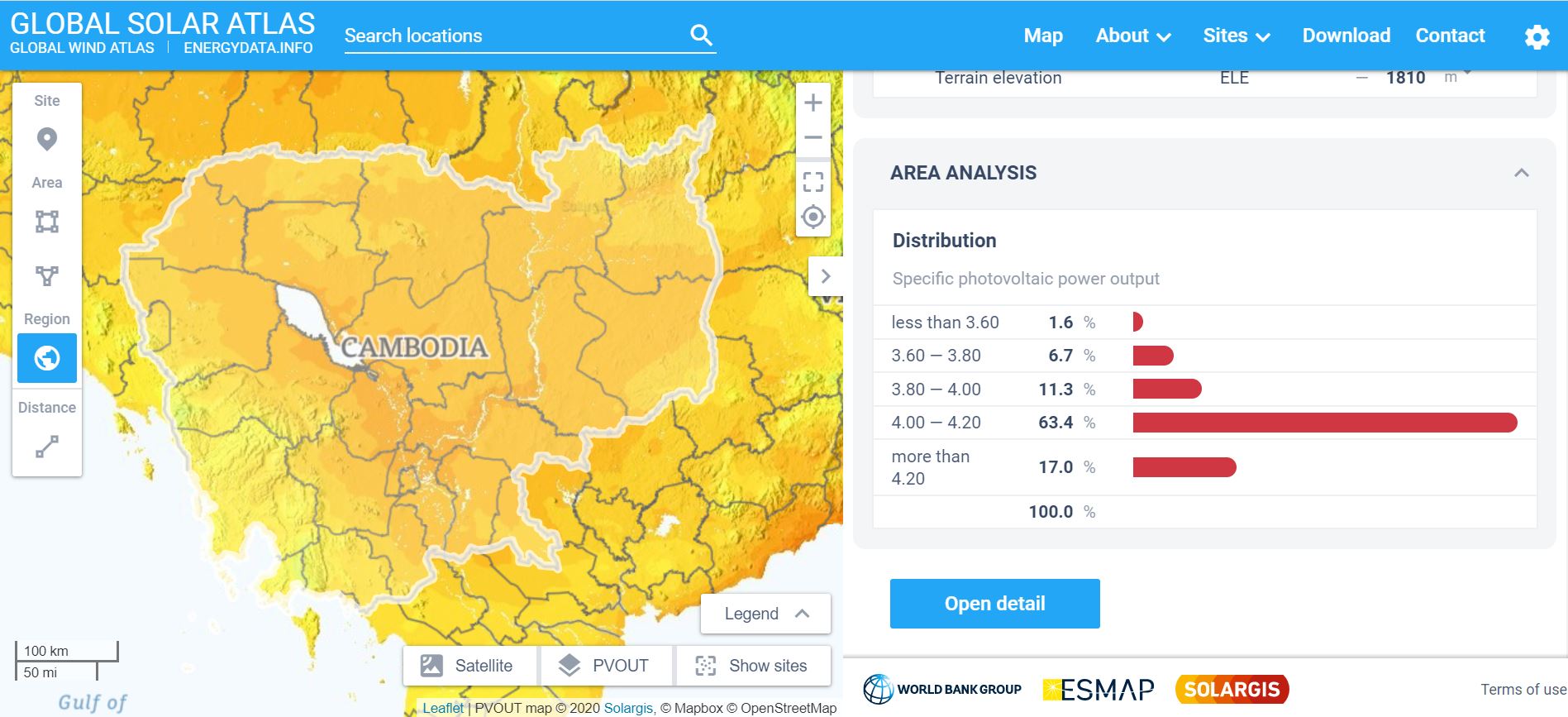Viewport: 1568px width, 717px height.
Task: Switch to the PVOUT map layer
Action: coord(605,666)
